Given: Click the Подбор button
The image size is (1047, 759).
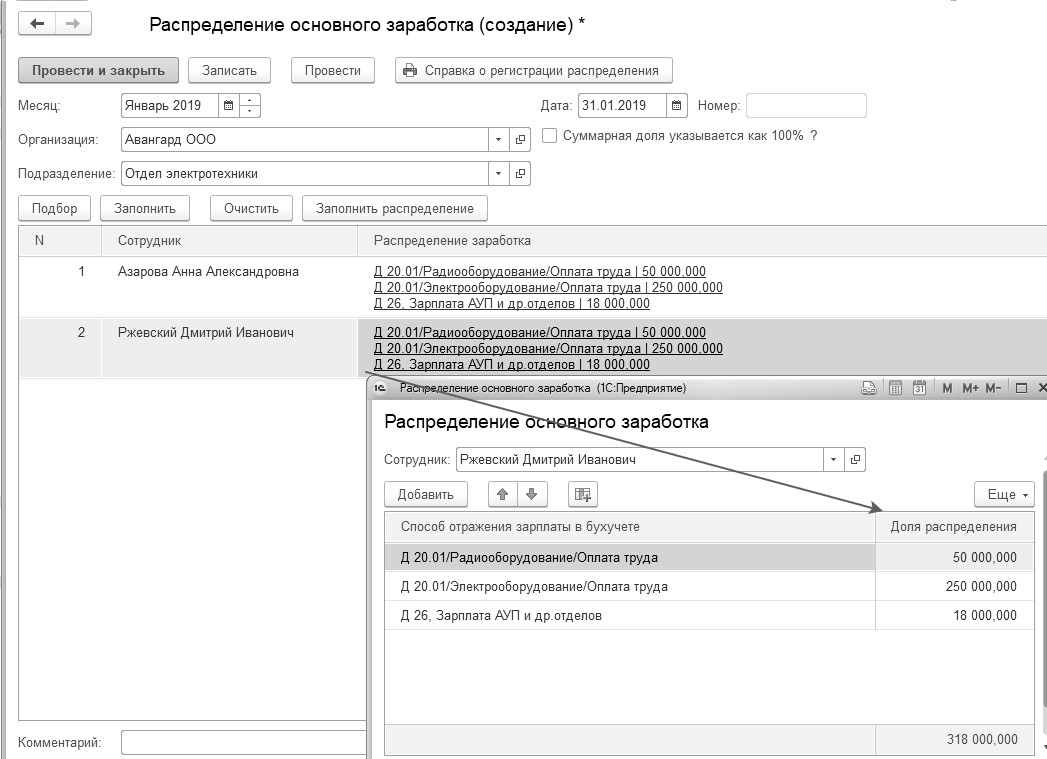Looking at the screenshot, I should click(55, 208).
